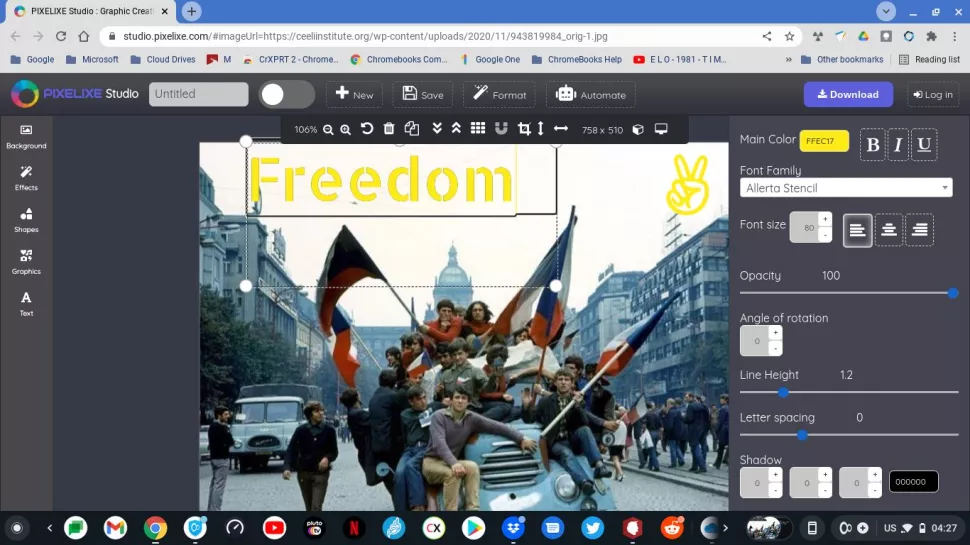Image resolution: width=970 pixels, height=545 pixels.
Task: Decrease font size with minus stepper
Action: tap(825, 235)
